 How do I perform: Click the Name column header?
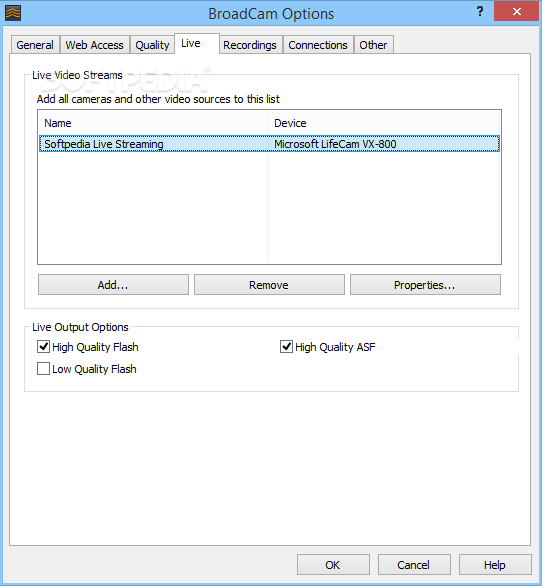click(153, 123)
